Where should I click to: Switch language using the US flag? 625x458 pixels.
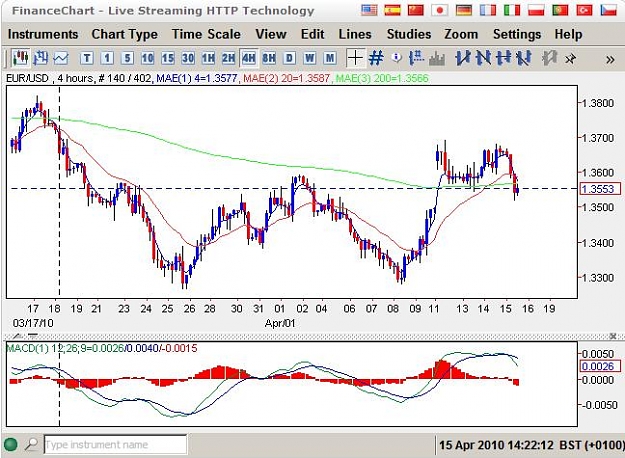coord(369,10)
